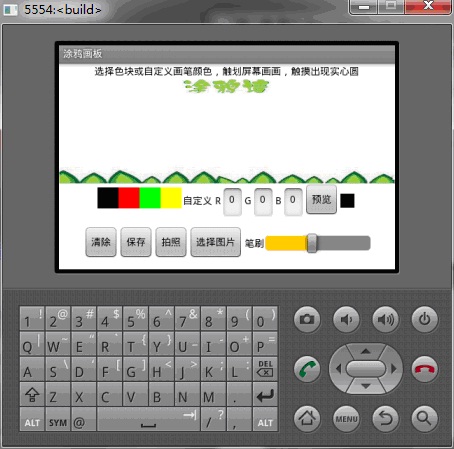Click the green call button
Screen dimensions: 454x449
coord(307,369)
